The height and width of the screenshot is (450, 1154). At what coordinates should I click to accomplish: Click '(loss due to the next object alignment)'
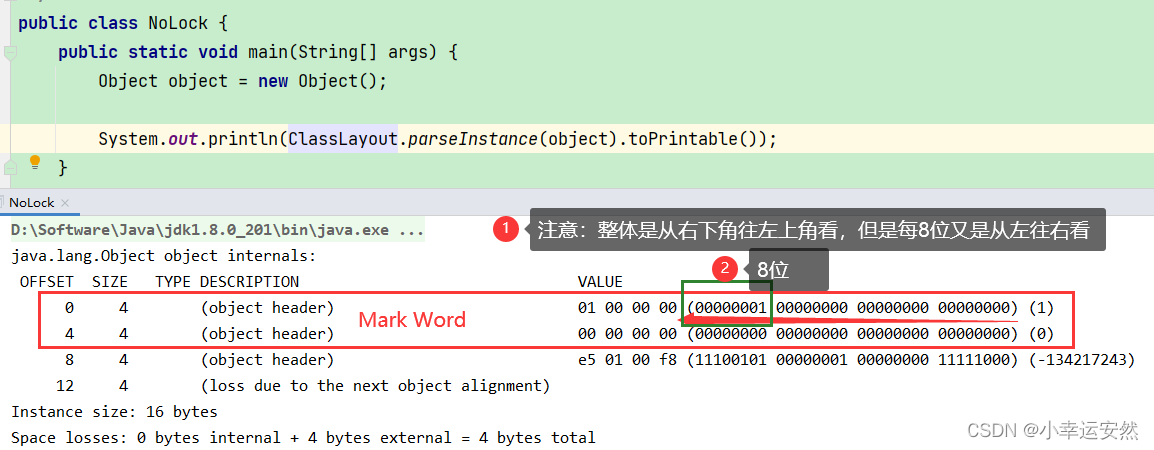(x=375, y=385)
